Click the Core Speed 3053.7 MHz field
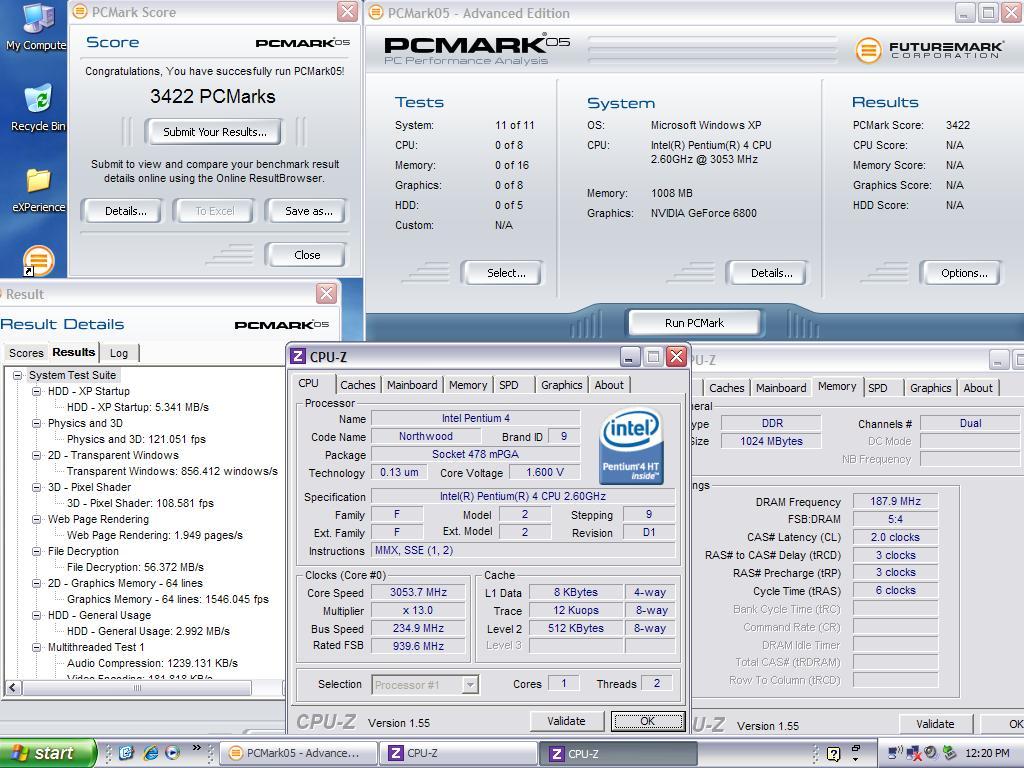Viewport: 1024px width, 768px height. 419,592
